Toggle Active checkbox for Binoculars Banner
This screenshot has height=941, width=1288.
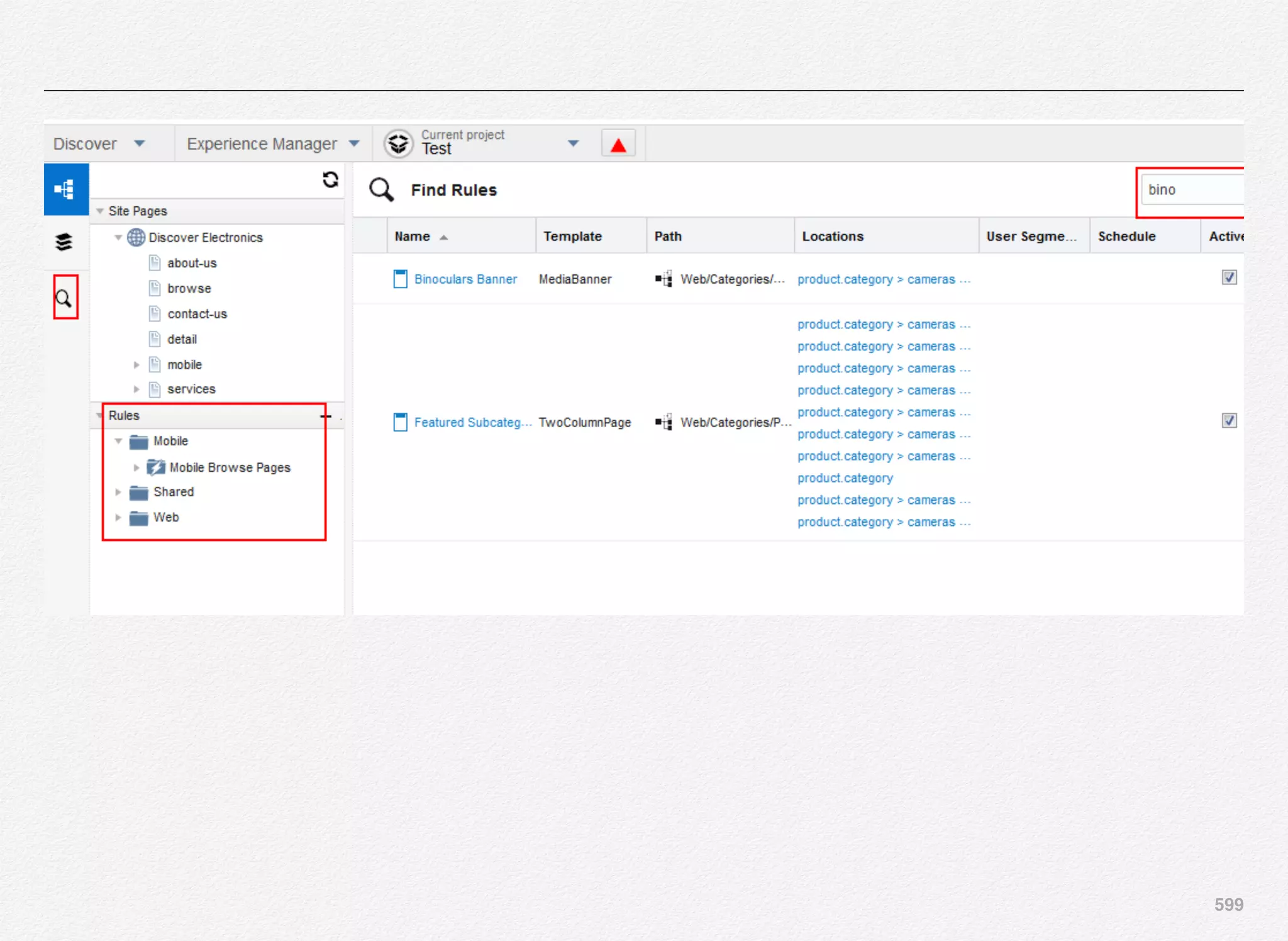[x=1229, y=277]
